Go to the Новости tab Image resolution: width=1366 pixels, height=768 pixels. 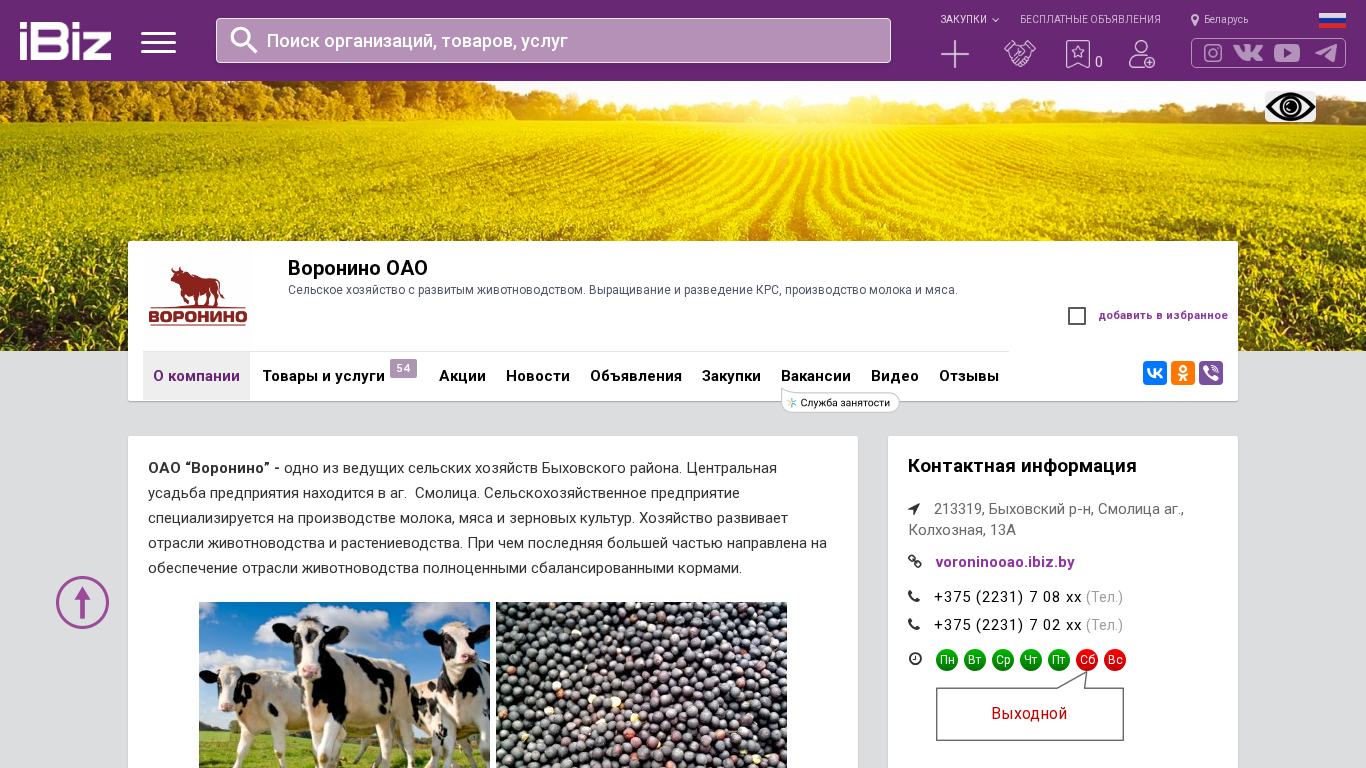click(x=538, y=376)
